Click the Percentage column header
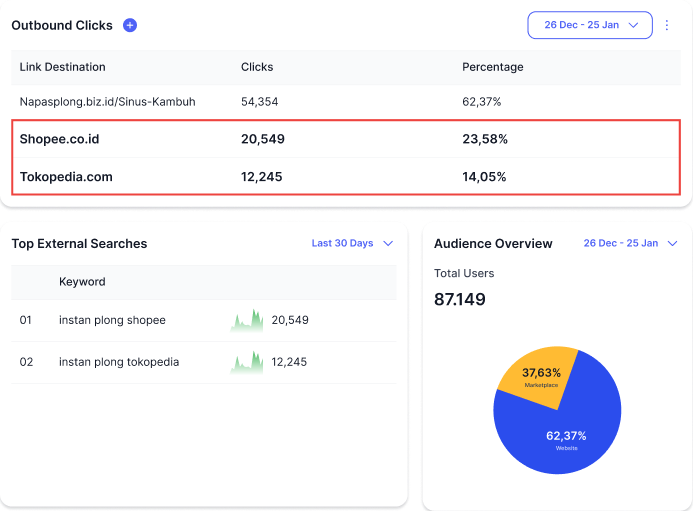The image size is (693, 511). (x=492, y=67)
